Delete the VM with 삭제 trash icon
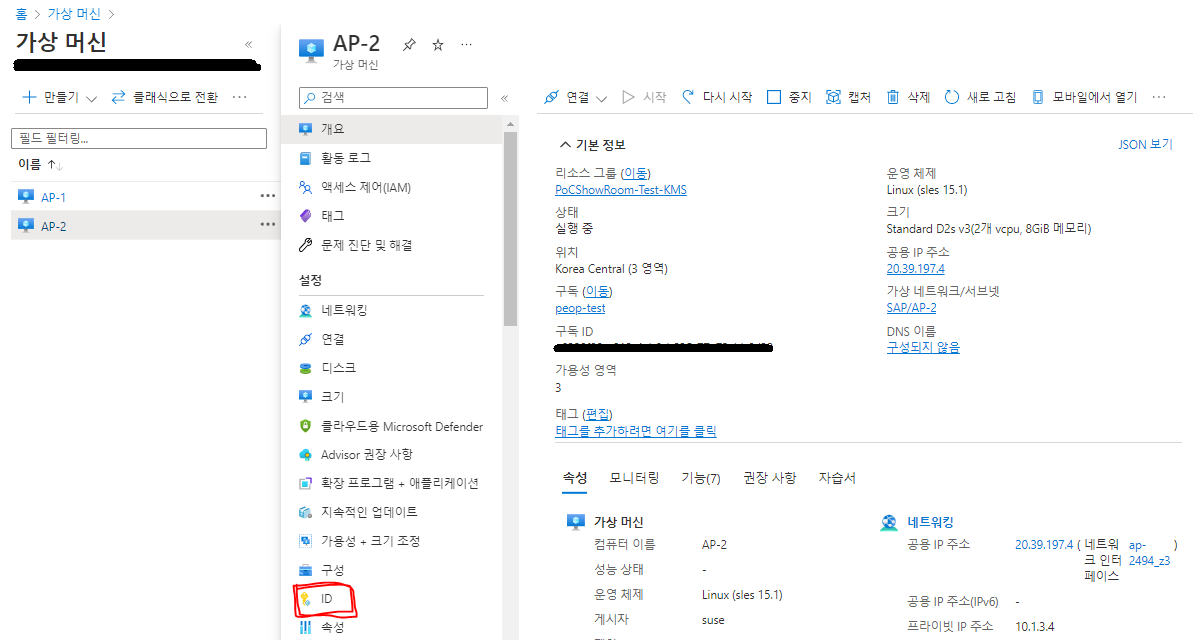The image size is (1193, 640). click(893, 97)
